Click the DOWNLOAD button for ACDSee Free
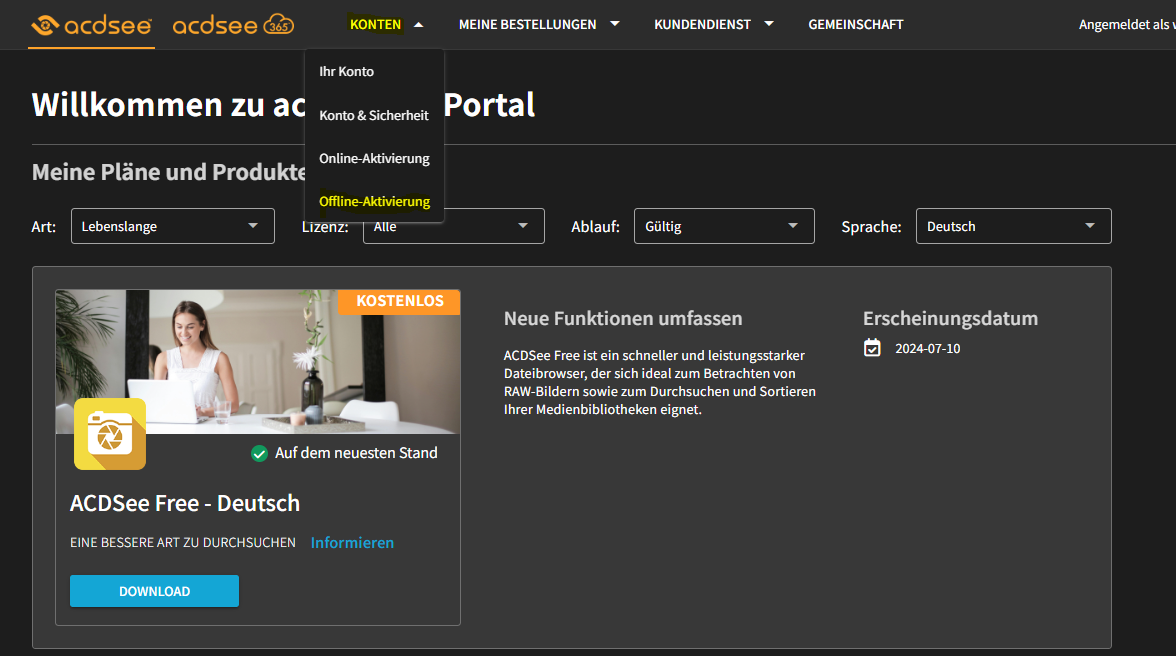Viewport: 1176px width, 656px height. 154,592
